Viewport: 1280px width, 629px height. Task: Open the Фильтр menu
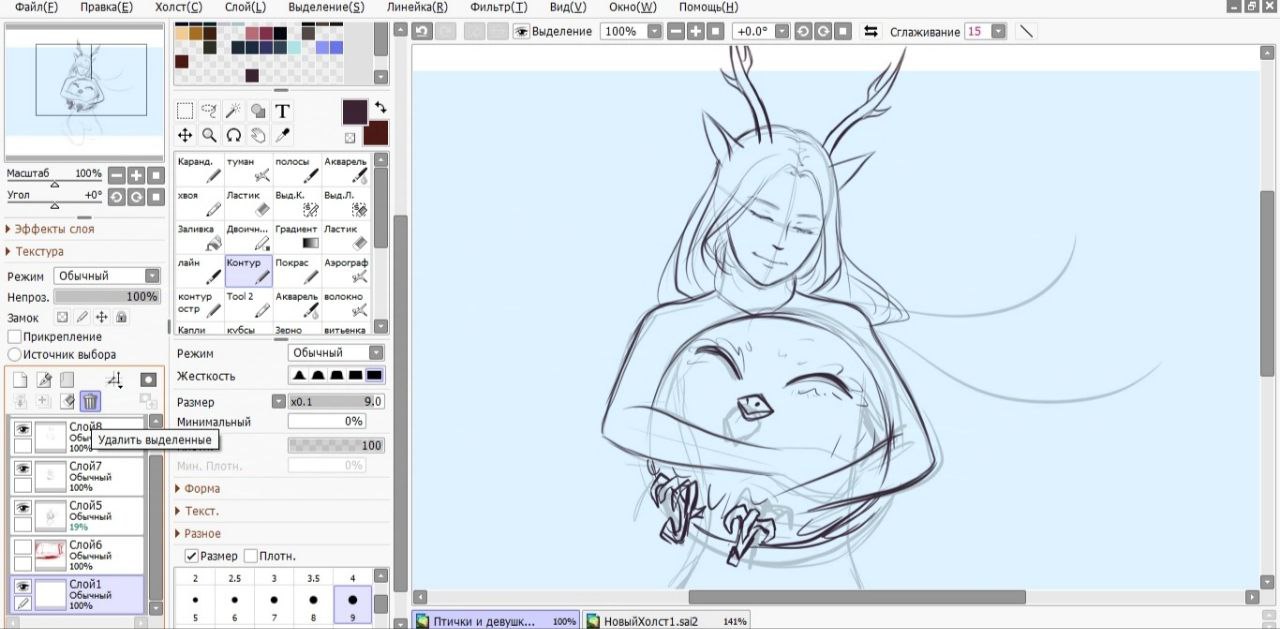tap(498, 7)
